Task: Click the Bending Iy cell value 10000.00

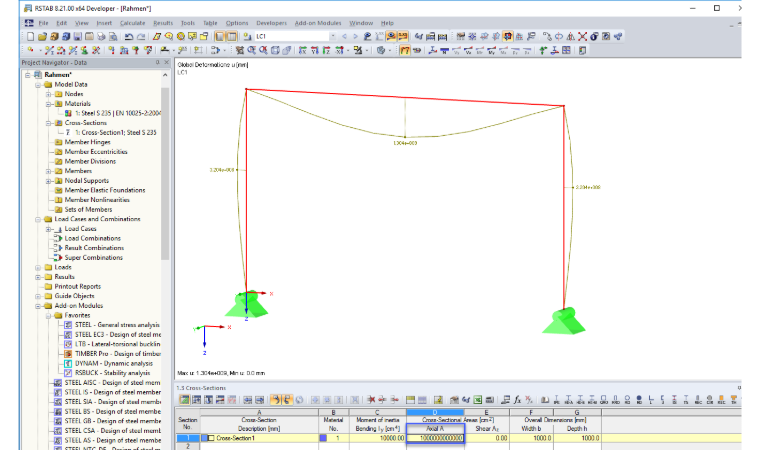Action: pos(377,438)
